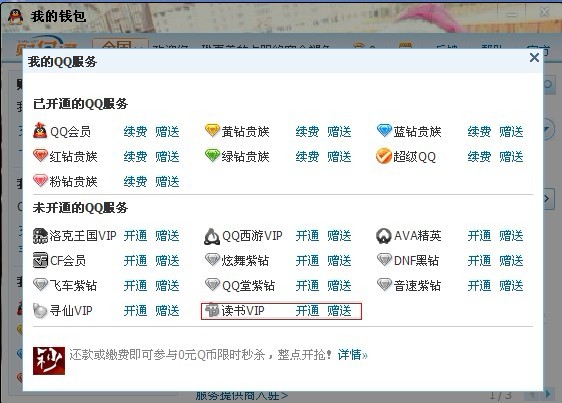Viewport: 562px width, 403px height.
Task: Click the 蓝钻贵族 blue diamond icon
Action: click(x=384, y=131)
